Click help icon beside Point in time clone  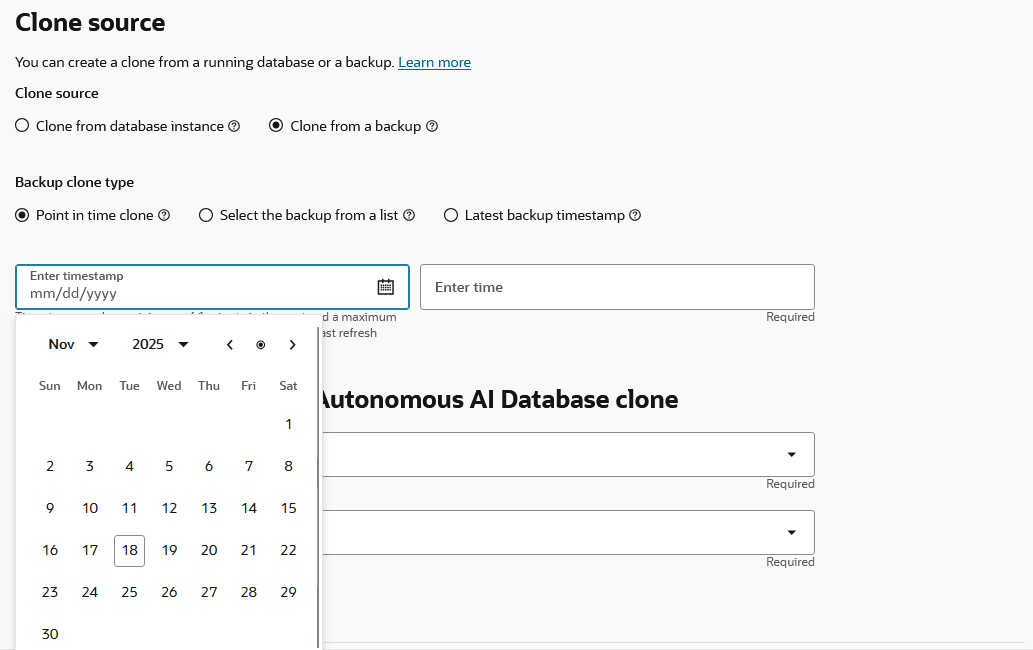[164, 215]
